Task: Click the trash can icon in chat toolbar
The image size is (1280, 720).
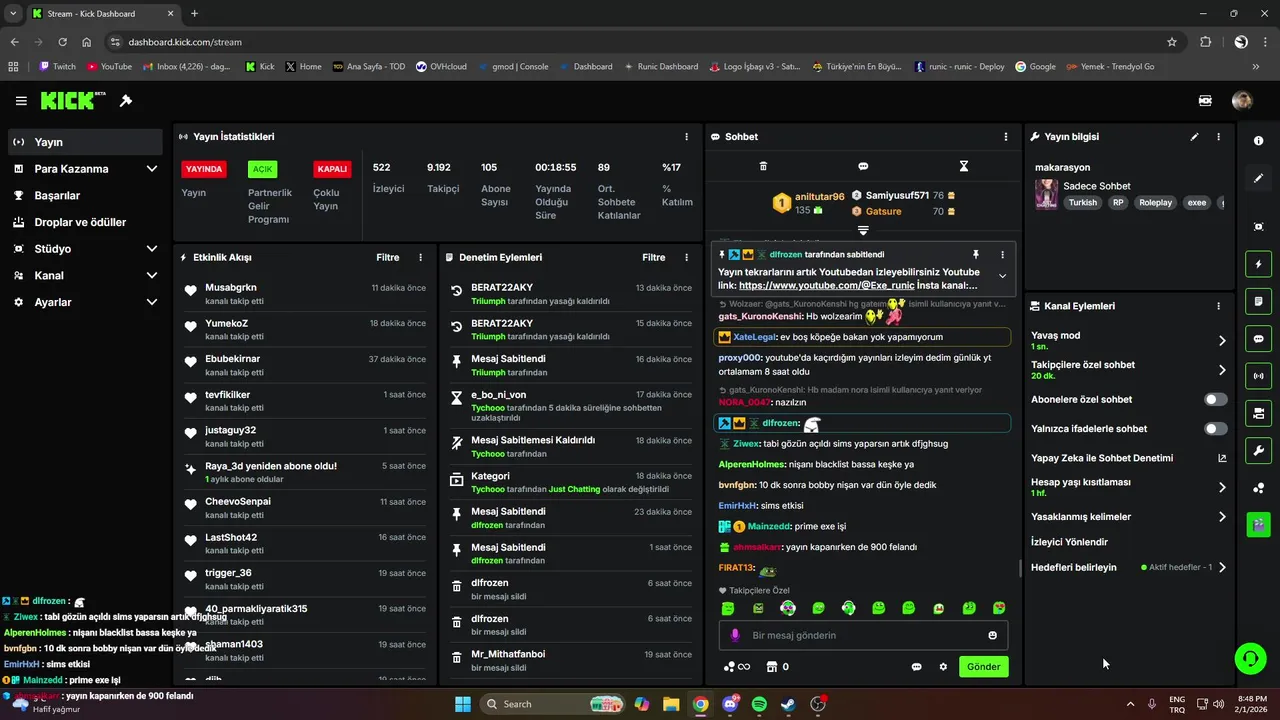Action: (763, 166)
